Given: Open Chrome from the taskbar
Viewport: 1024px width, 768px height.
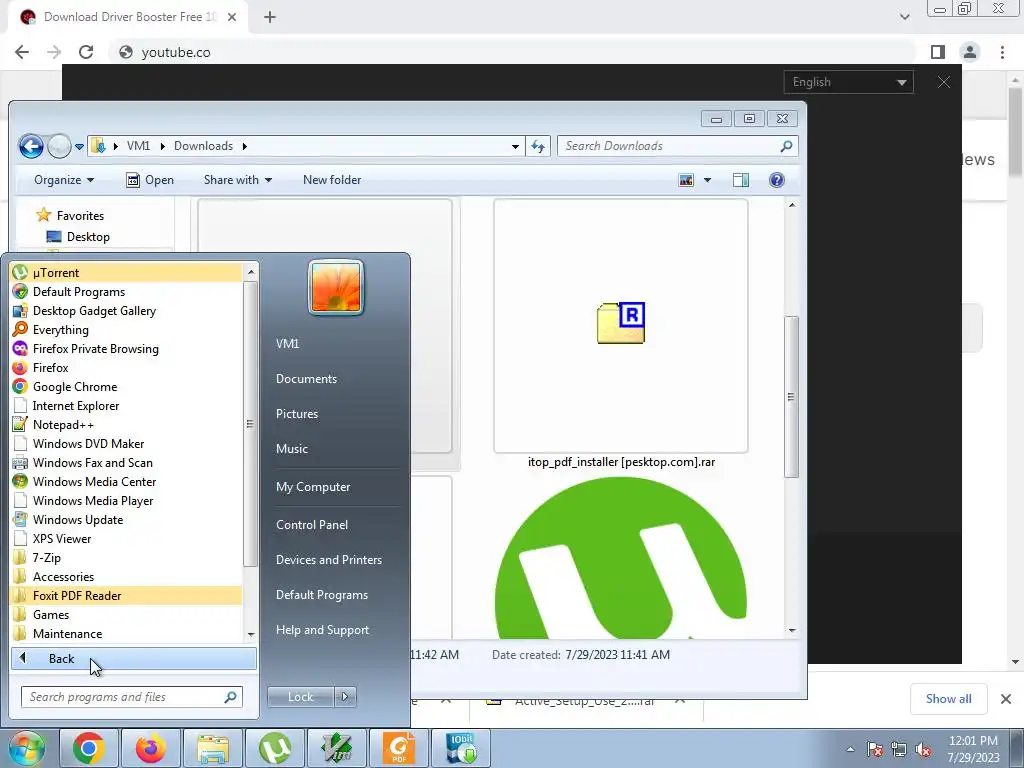Looking at the screenshot, I should pyautogui.click(x=89, y=748).
